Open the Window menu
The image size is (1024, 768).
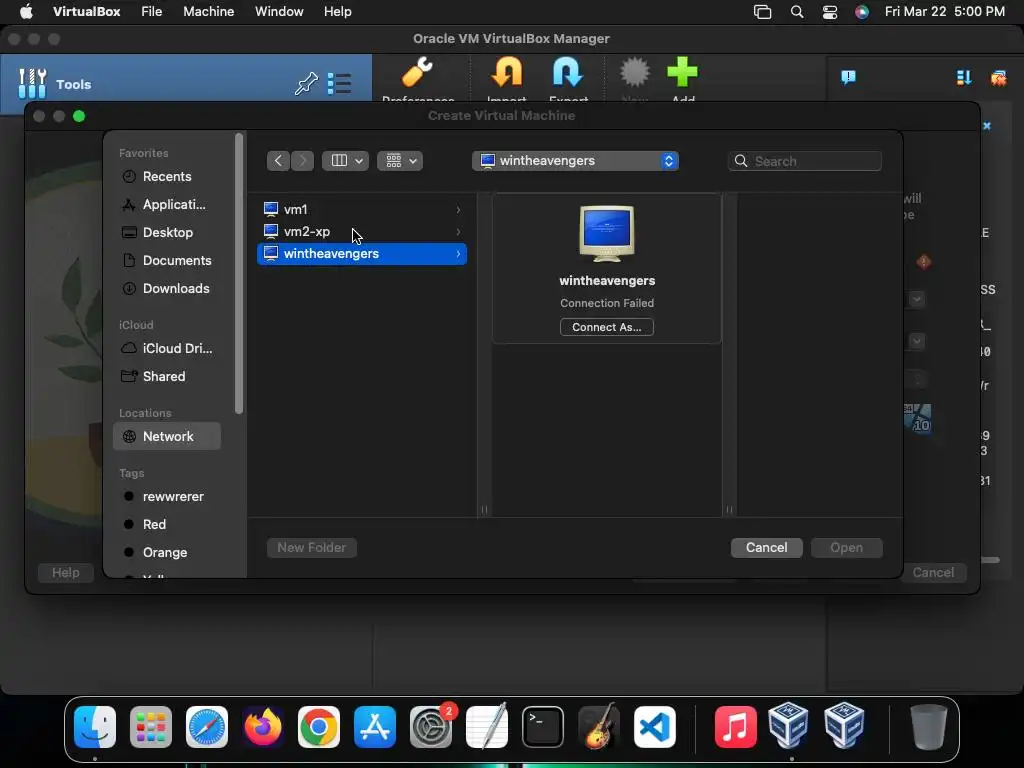(279, 12)
